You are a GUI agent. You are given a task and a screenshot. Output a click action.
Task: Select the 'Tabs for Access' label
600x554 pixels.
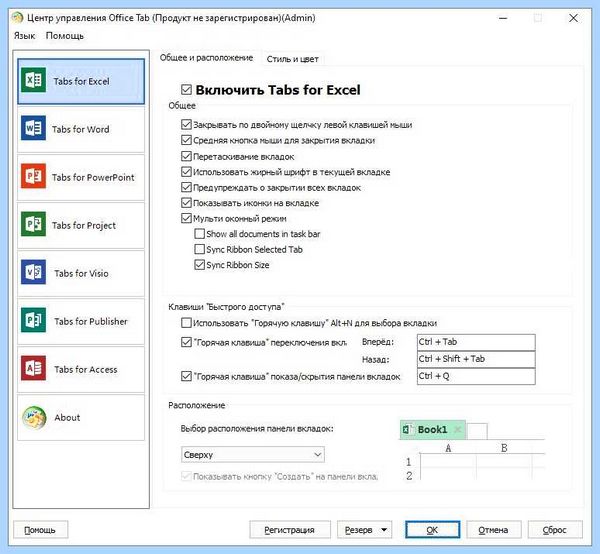click(x=86, y=369)
